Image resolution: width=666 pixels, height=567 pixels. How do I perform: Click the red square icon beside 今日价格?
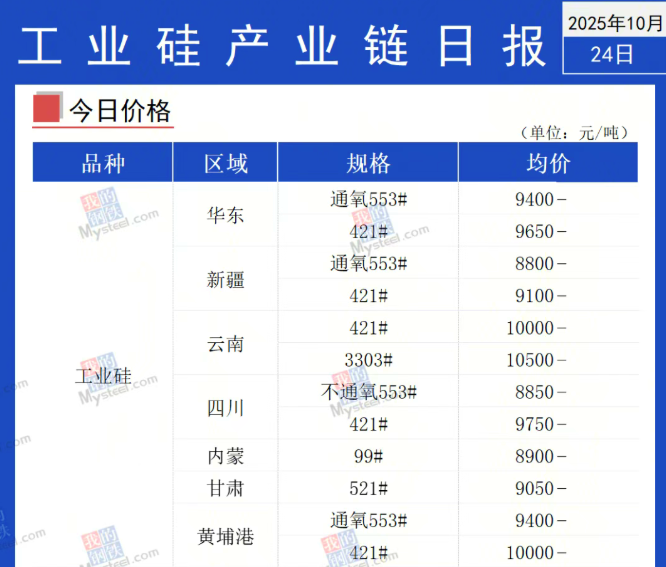pos(47,108)
